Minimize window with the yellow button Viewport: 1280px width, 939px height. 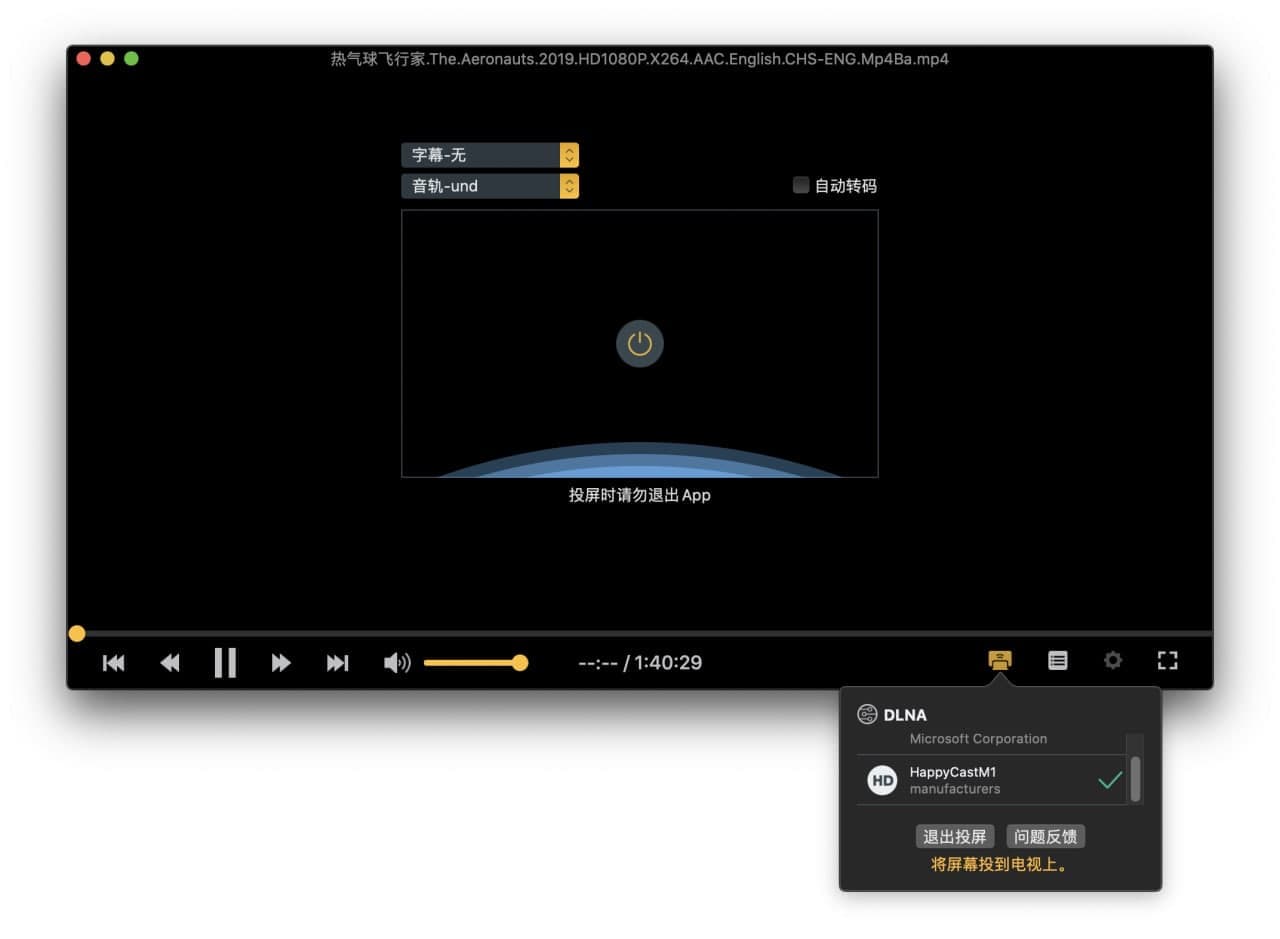tap(107, 59)
